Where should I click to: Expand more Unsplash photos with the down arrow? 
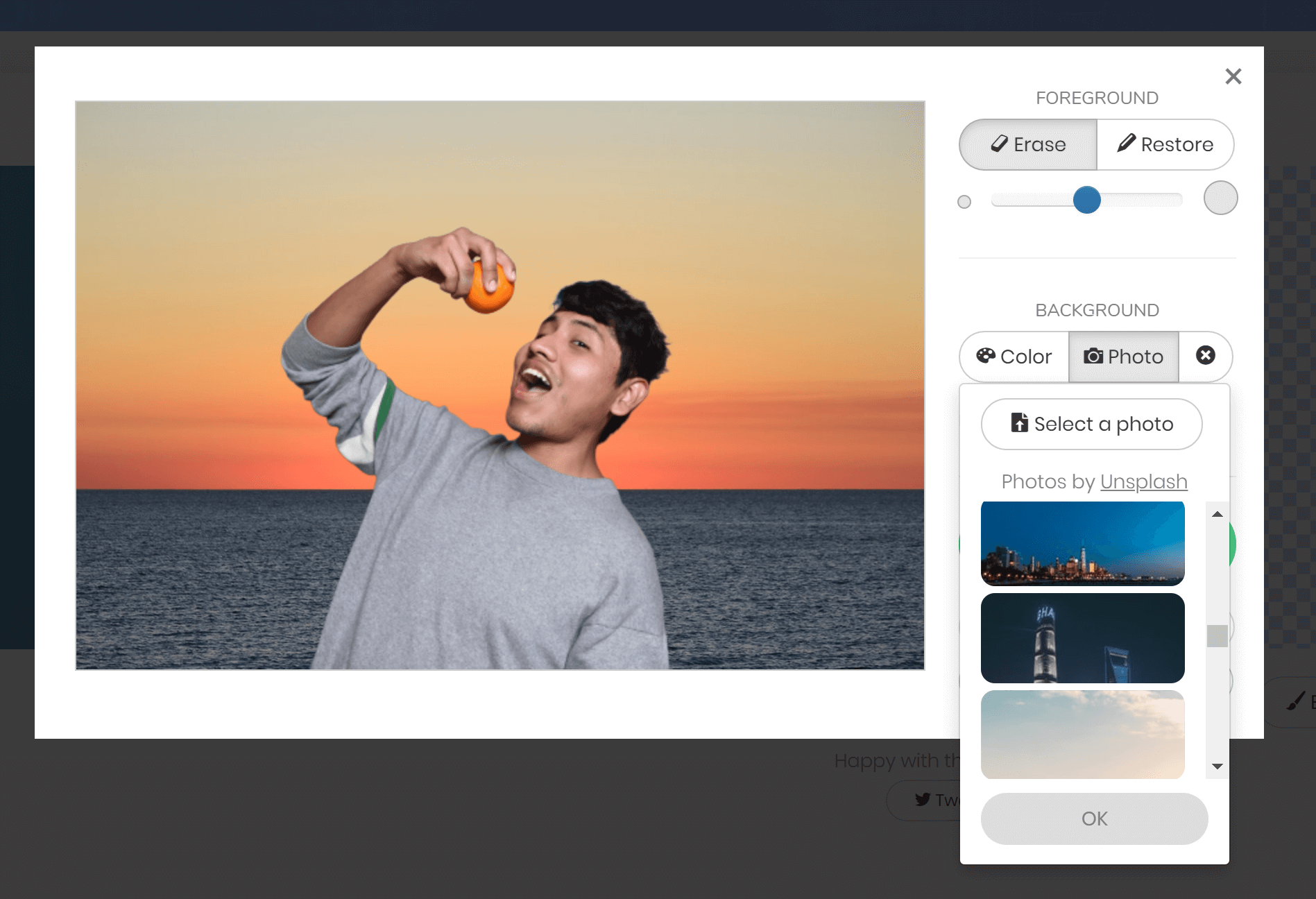(x=1217, y=766)
